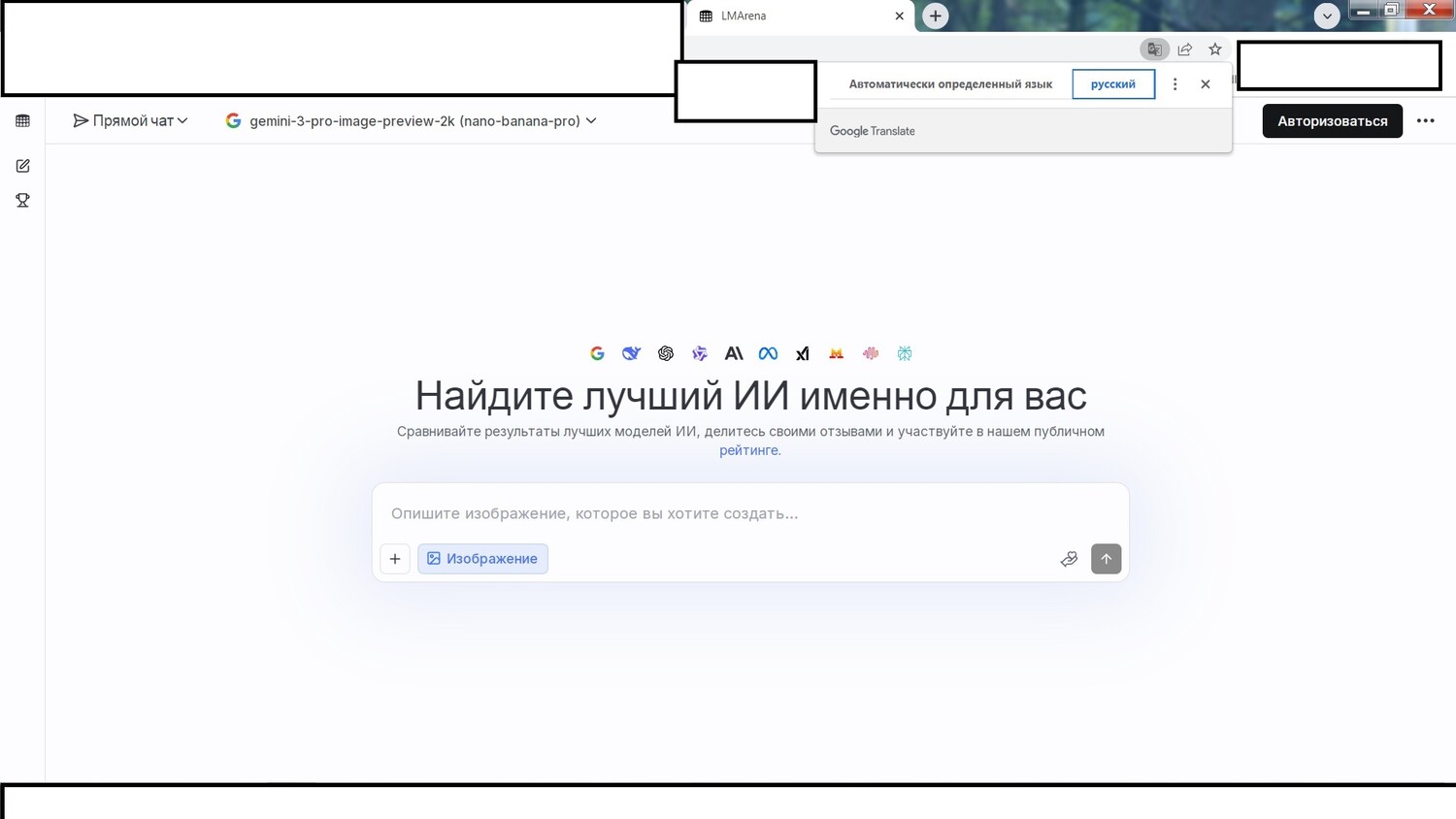Open the trophy leaderboard icon in sidebar
Screen dimensions: 1456x819
22,201
